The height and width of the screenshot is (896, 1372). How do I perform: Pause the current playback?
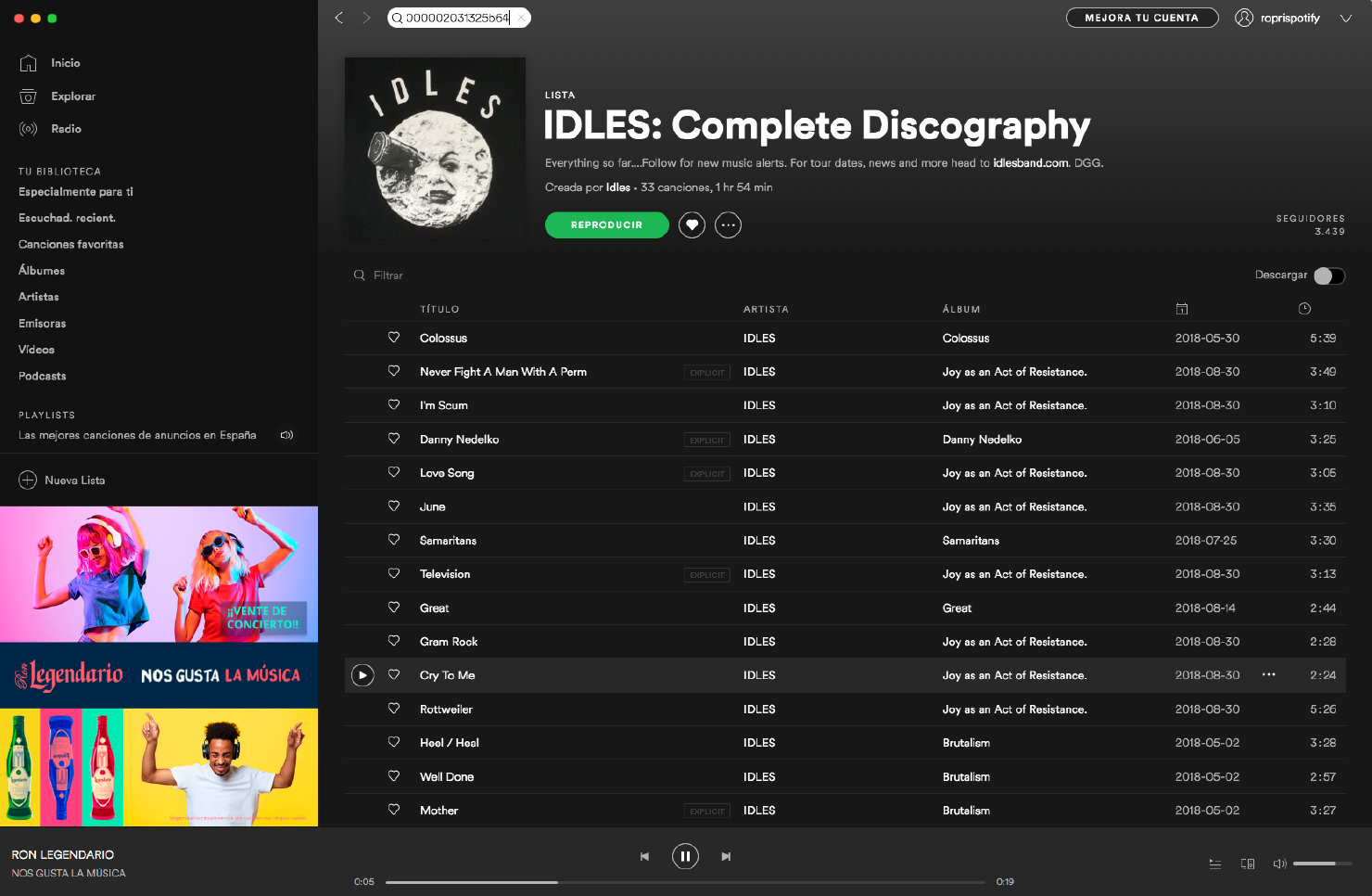coord(685,856)
